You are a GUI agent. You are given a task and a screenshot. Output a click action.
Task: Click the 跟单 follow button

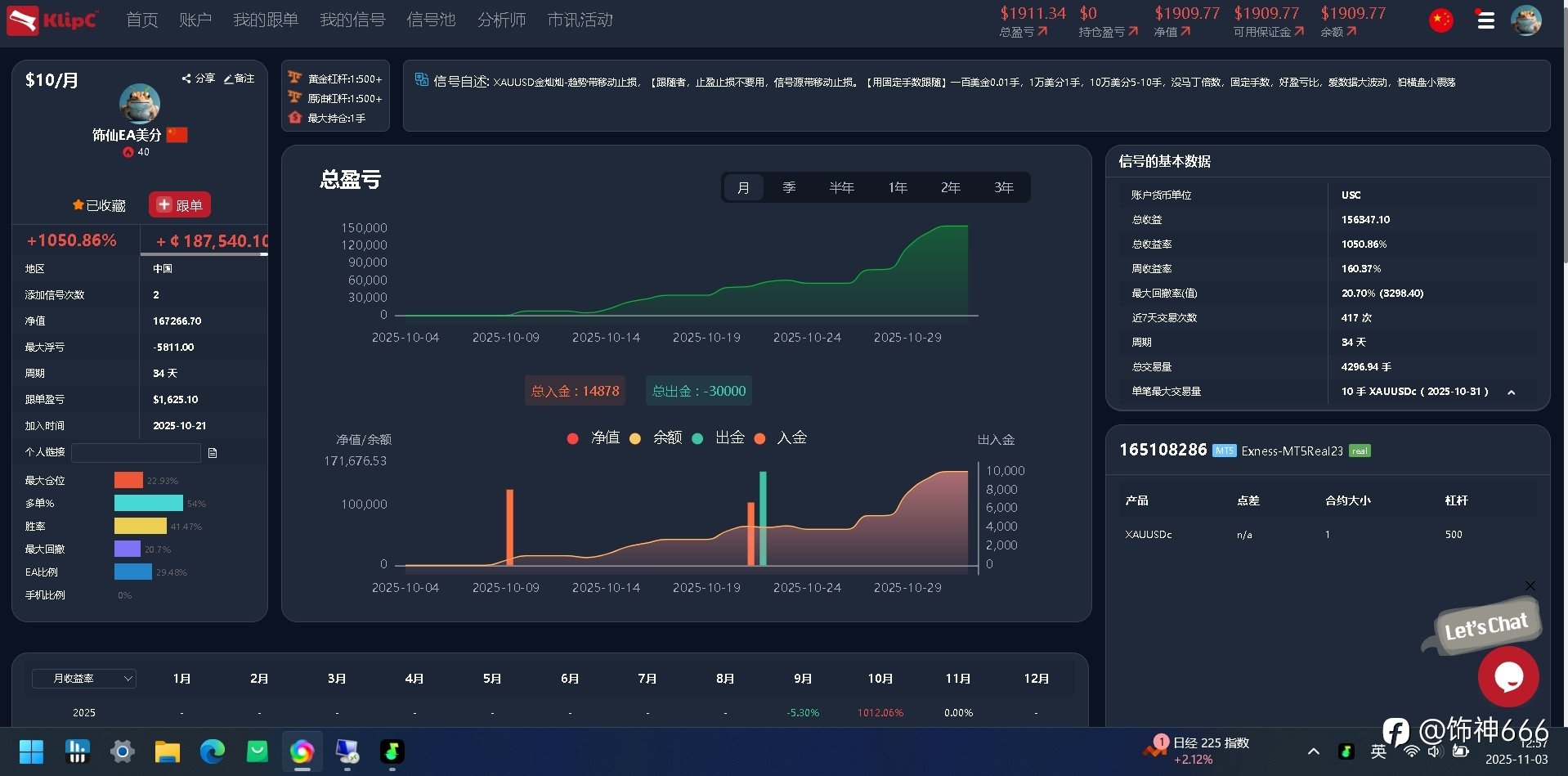[180, 205]
